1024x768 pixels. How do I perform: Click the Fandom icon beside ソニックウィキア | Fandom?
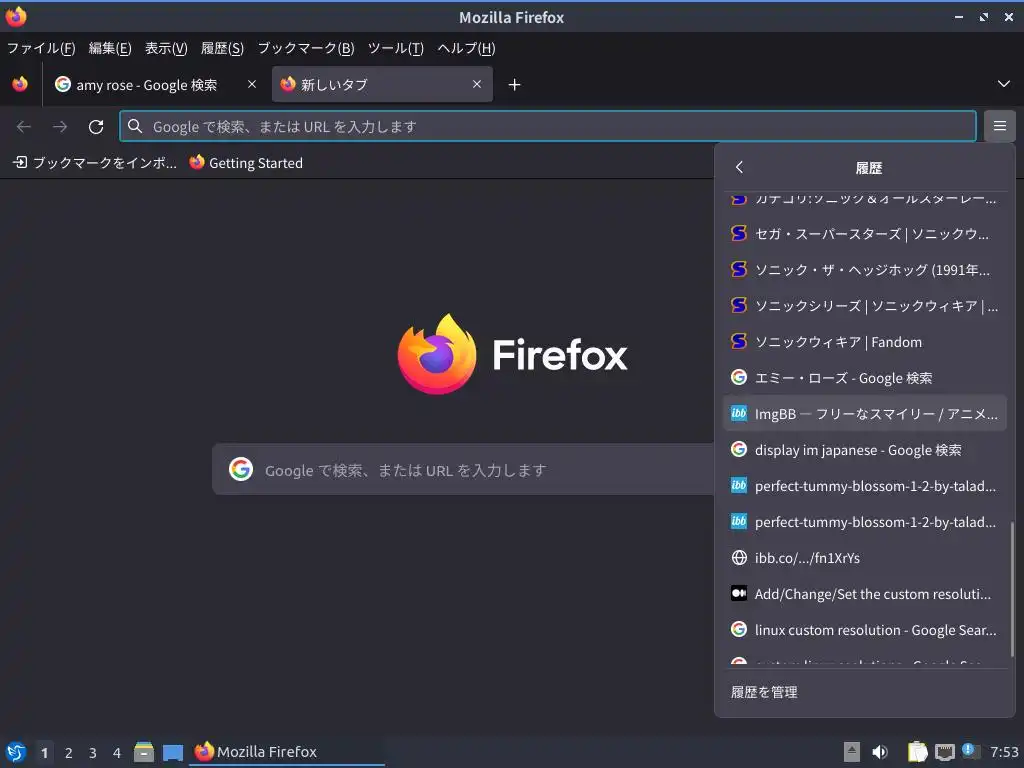(739, 342)
